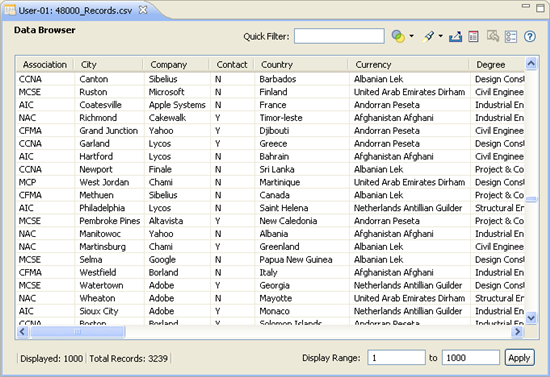550x377 pixels.
Task: Click the Quick Filter text field
Action: pos(339,36)
